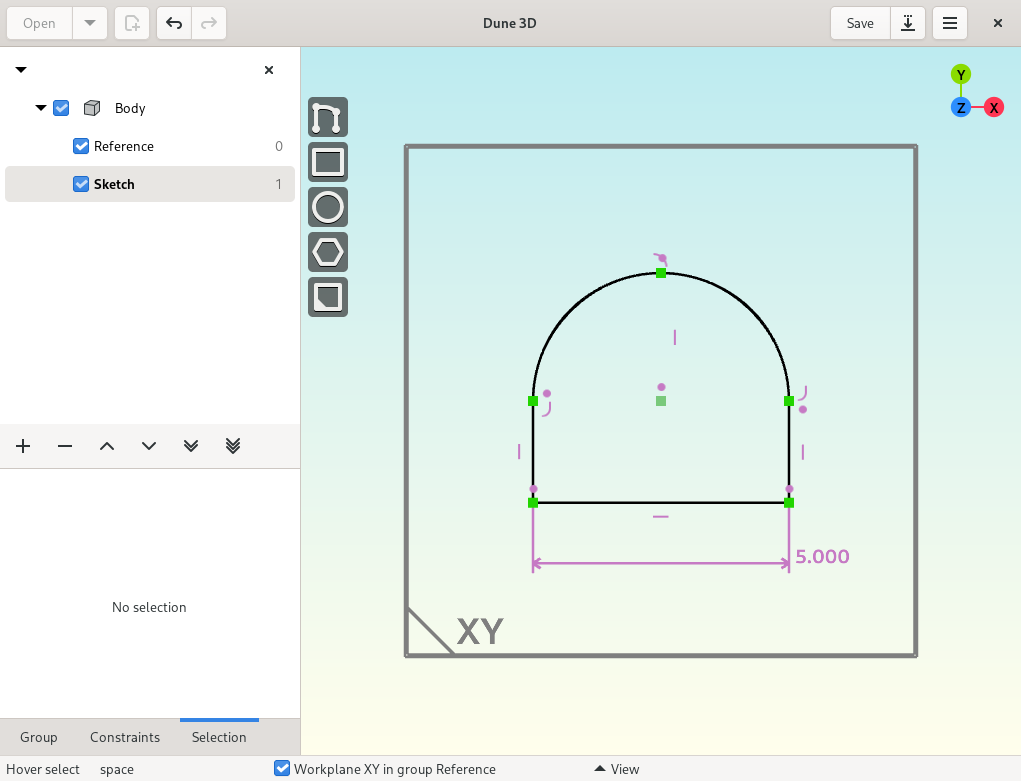Screen dimensions: 1021x781
Task: Toggle the Workplane XY checkbox
Action: pos(282,769)
